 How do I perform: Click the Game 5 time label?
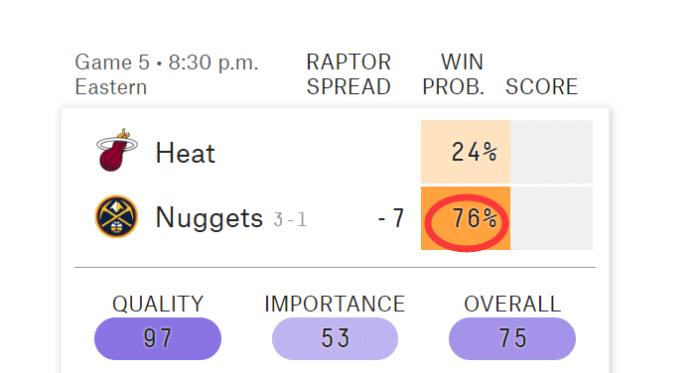tap(167, 75)
